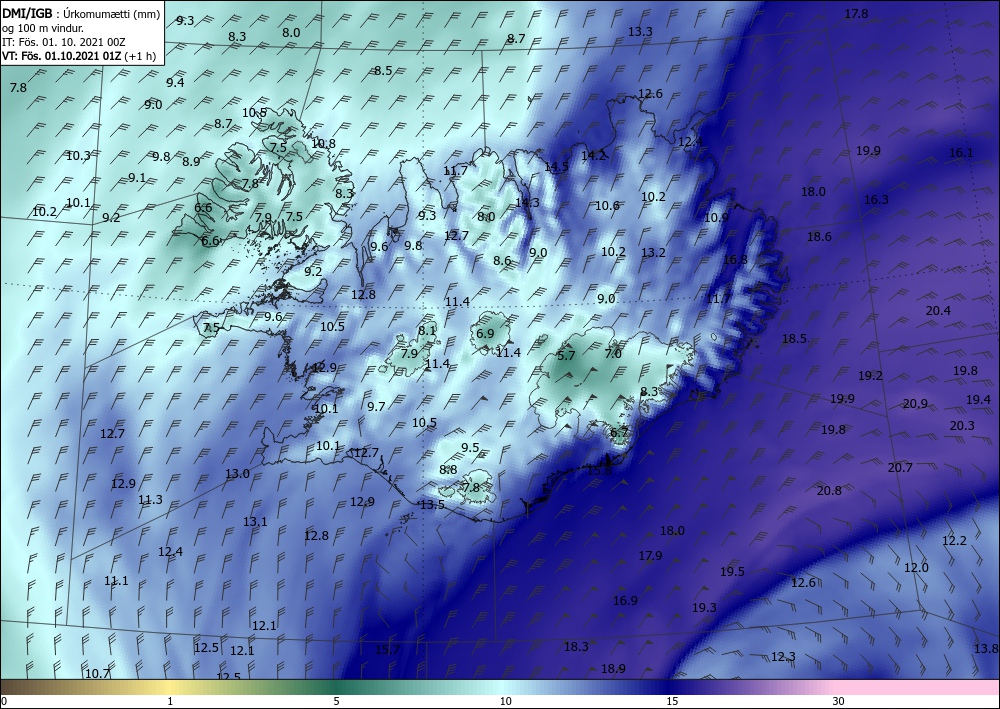Click the 20.8 value on the map
The image size is (1000, 709).
(x=829, y=490)
